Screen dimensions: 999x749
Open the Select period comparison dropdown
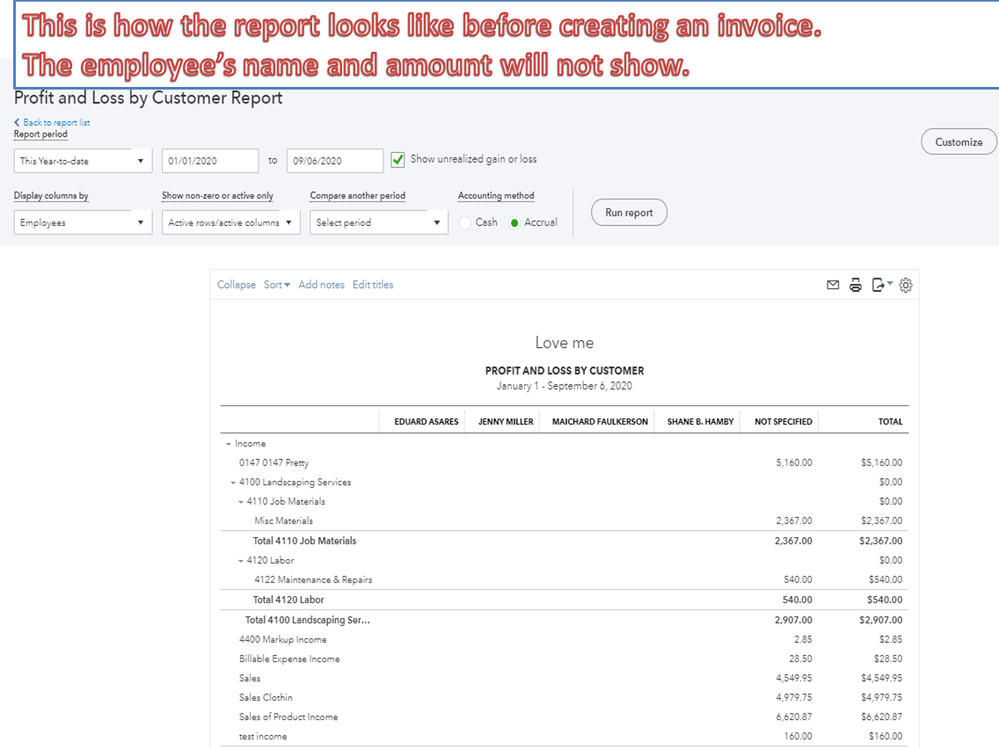tap(378, 222)
